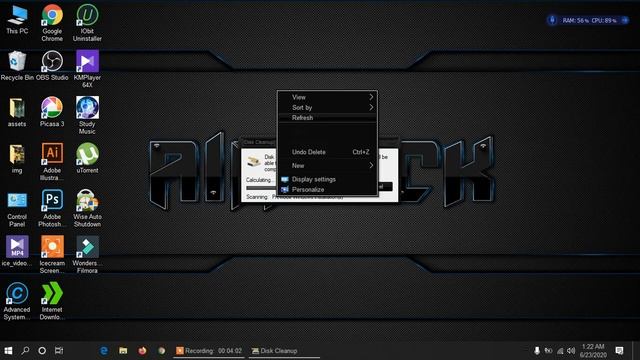The image size is (640, 360).
Task: Launch Microsoft Edge from taskbar
Action: point(104,351)
